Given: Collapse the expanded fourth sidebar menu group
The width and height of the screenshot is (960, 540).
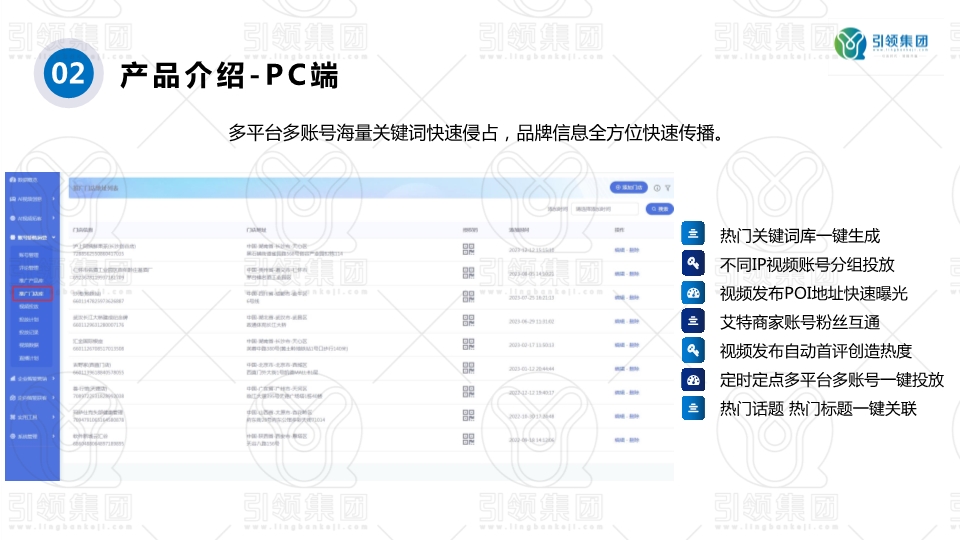Looking at the screenshot, I should (x=54, y=237).
